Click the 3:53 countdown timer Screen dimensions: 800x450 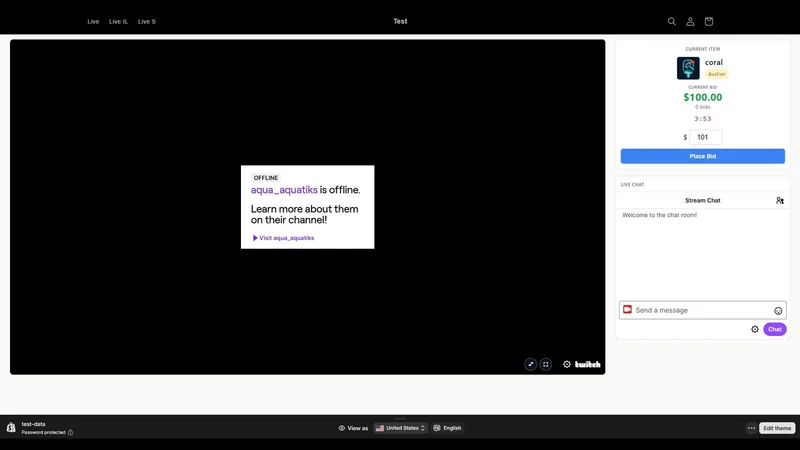[703, 119]
